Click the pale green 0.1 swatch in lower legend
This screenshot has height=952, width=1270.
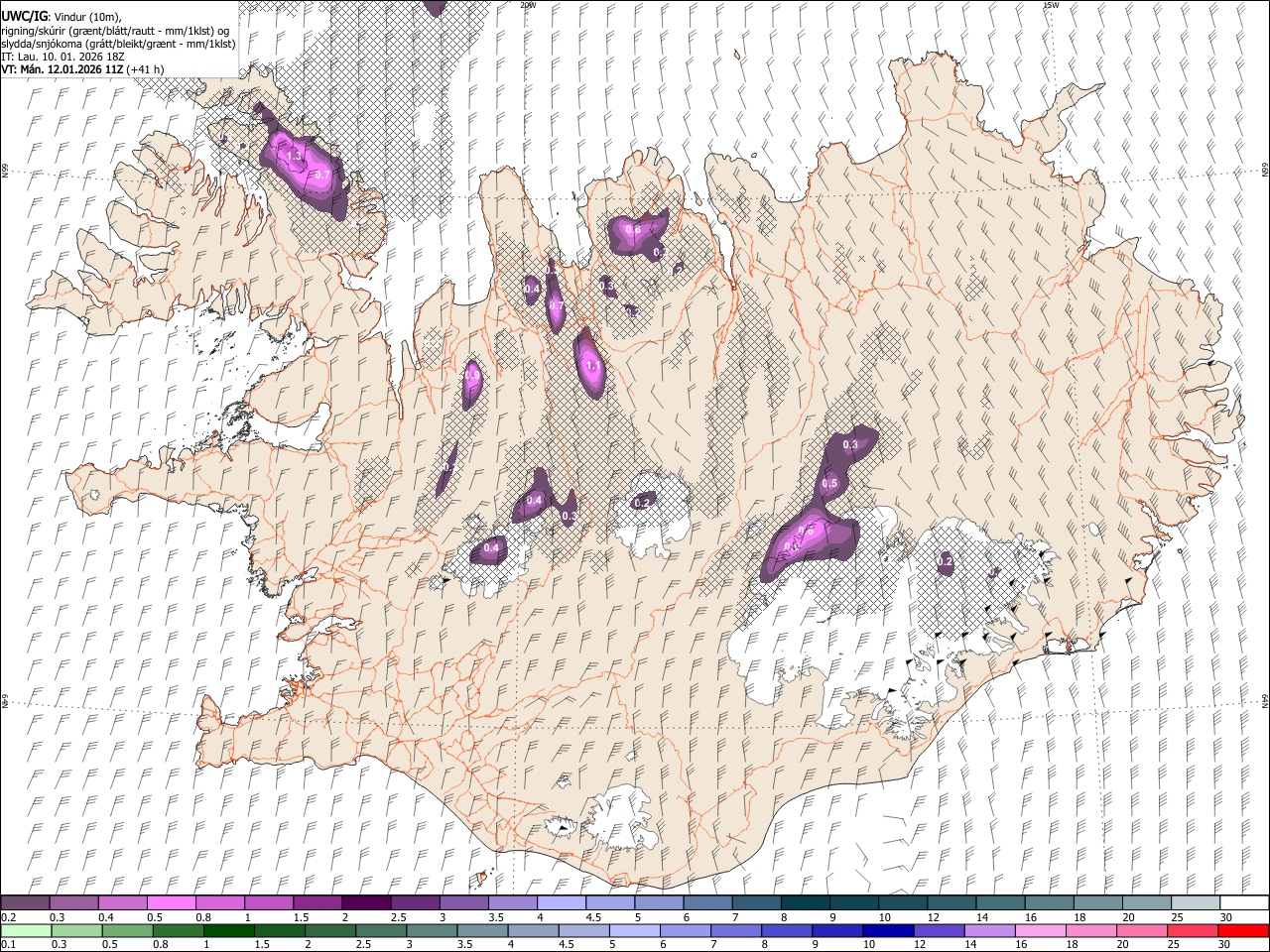pos(25,931)
